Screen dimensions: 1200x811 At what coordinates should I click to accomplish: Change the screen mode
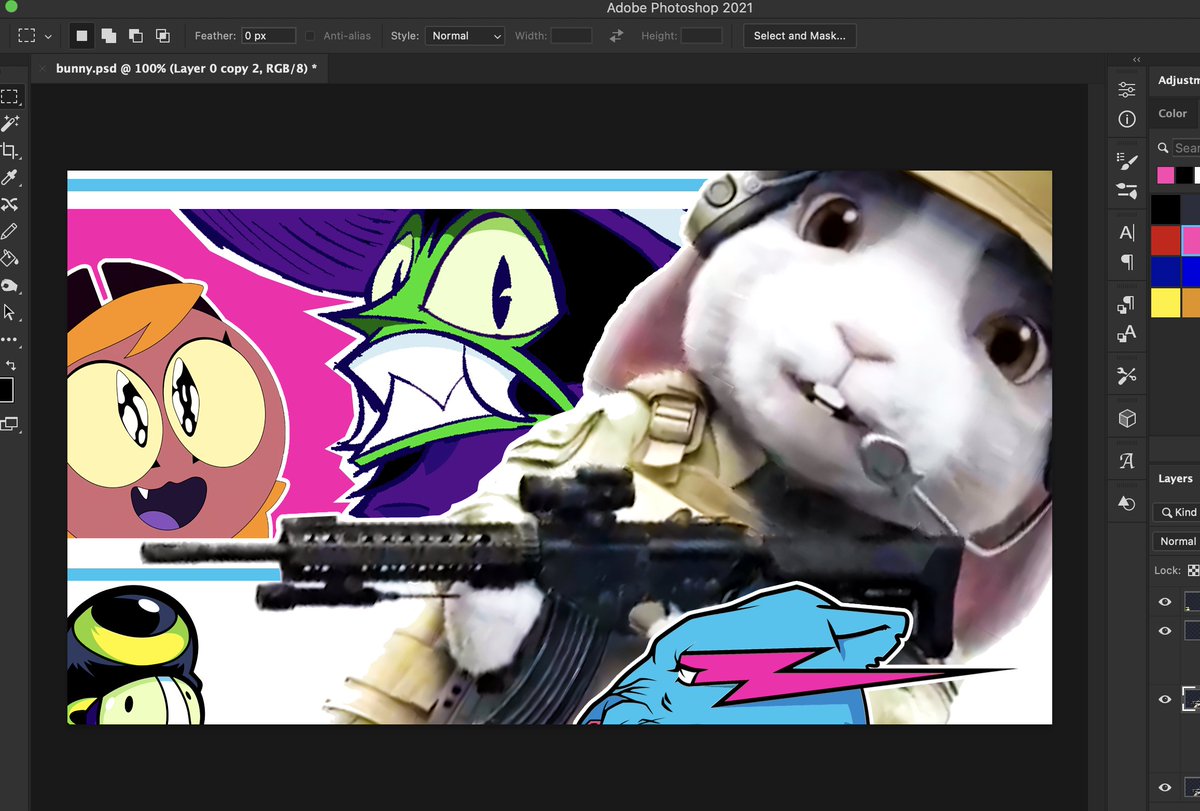tap(9, 424)
